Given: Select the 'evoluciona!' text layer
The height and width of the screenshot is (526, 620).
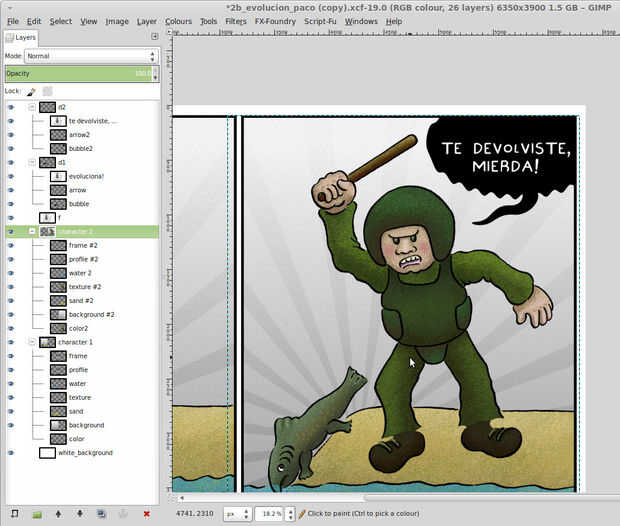Looking at the screenshot, I should coord(86,176).
